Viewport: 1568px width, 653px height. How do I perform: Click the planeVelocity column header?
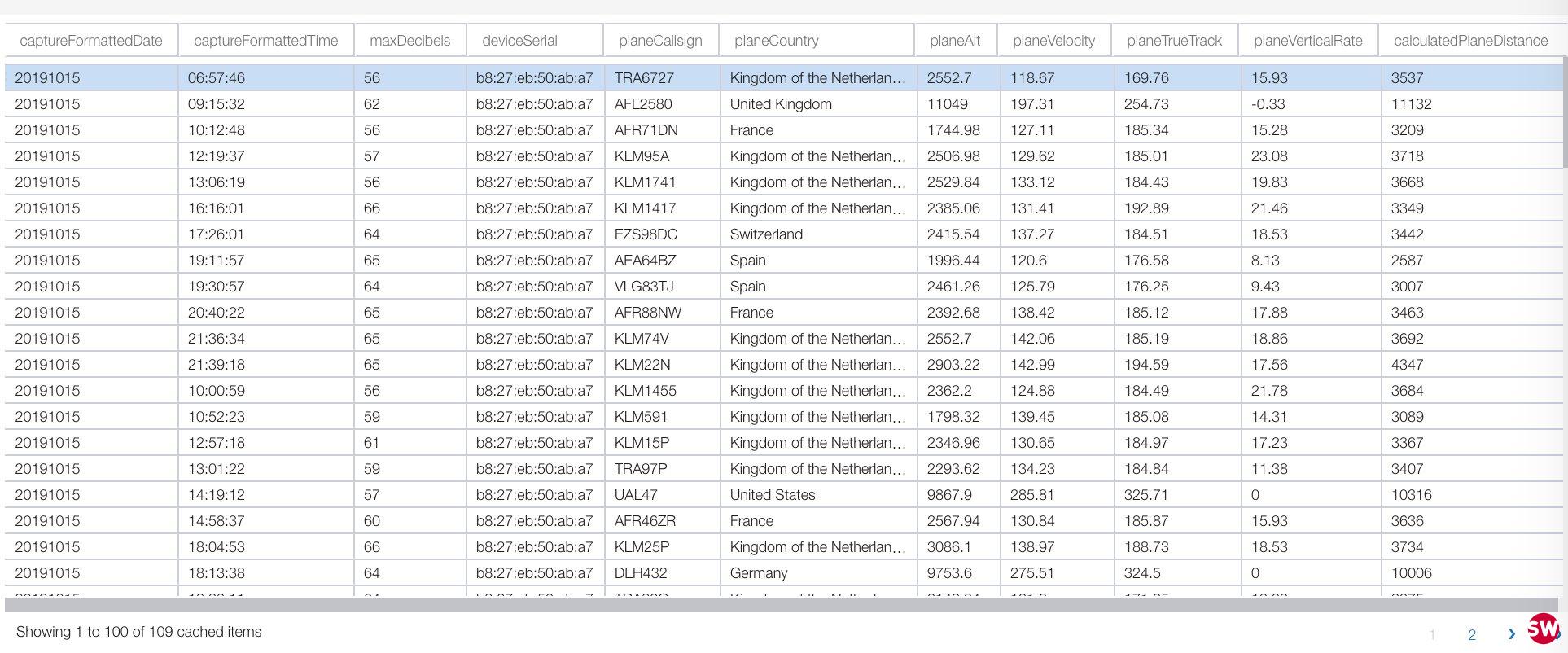[x=1054, y=41]
